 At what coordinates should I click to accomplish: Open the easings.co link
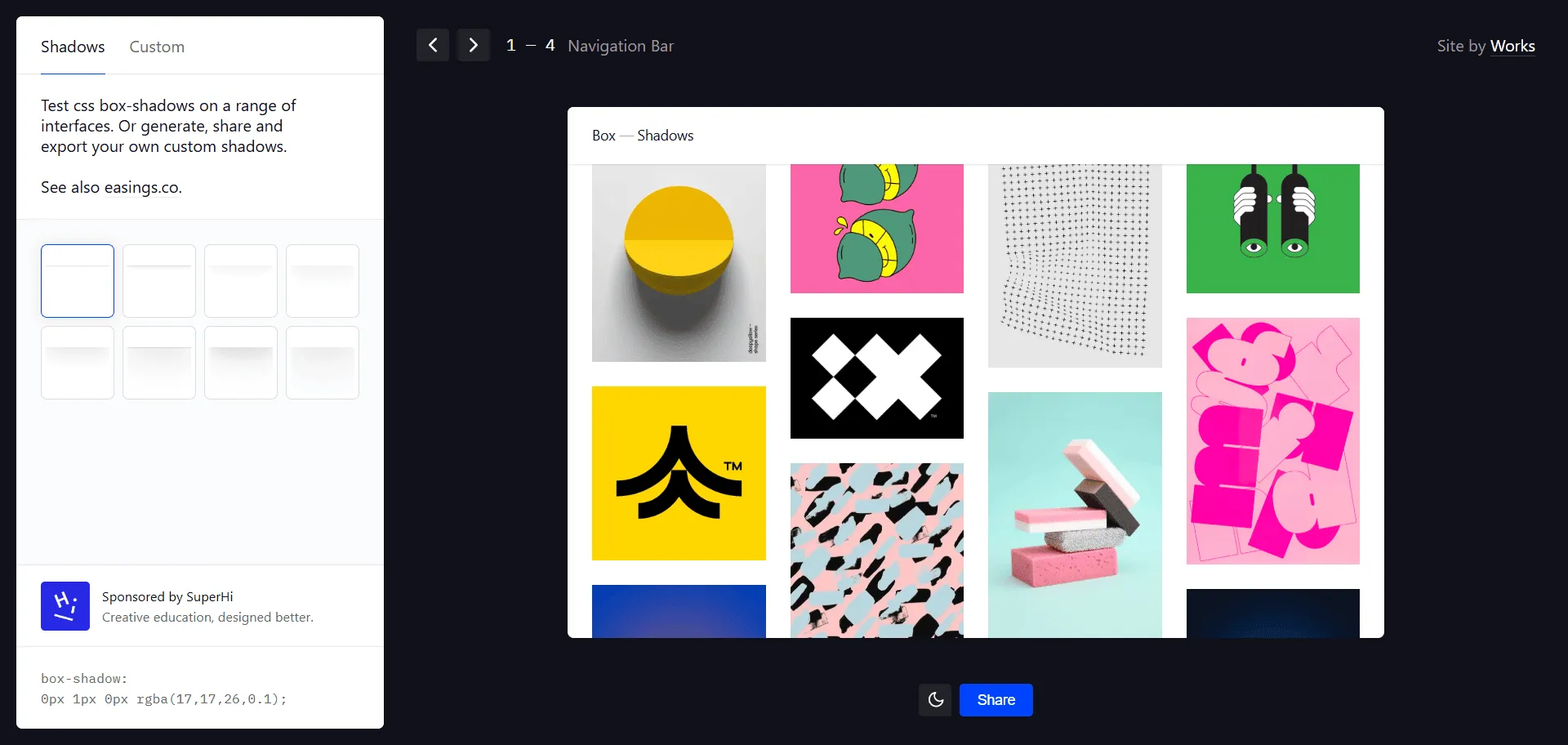142,188
